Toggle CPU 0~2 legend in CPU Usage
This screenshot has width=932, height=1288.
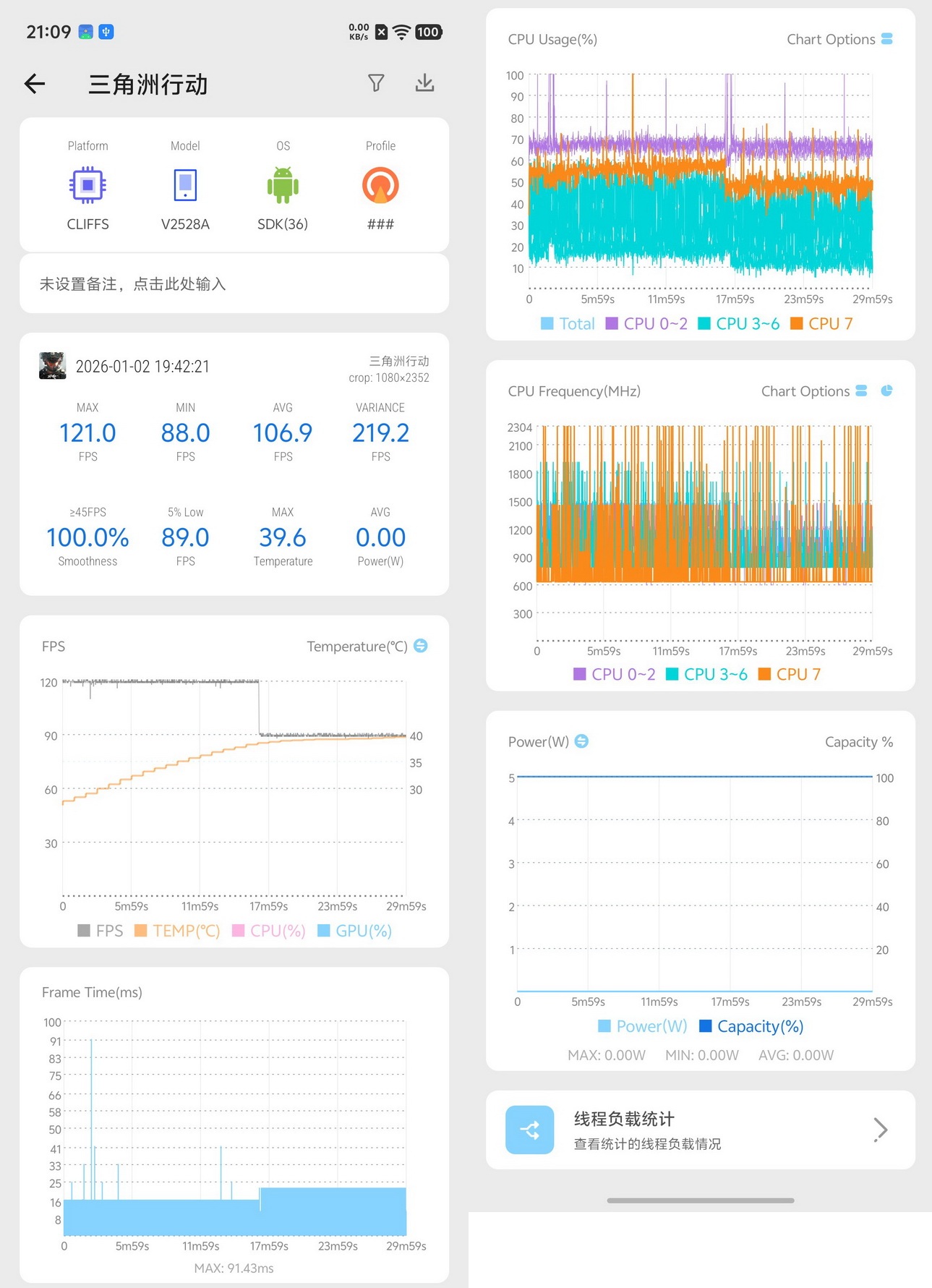pos(646,324)
